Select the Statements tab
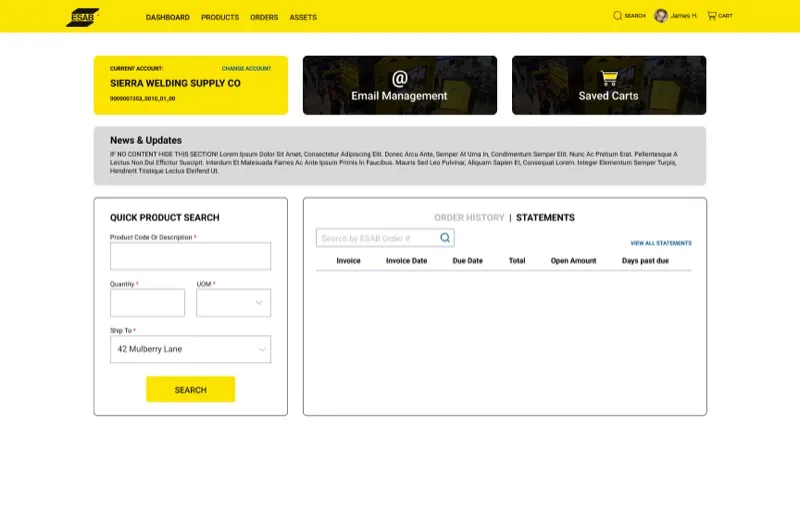 click(x=545, y=218)
